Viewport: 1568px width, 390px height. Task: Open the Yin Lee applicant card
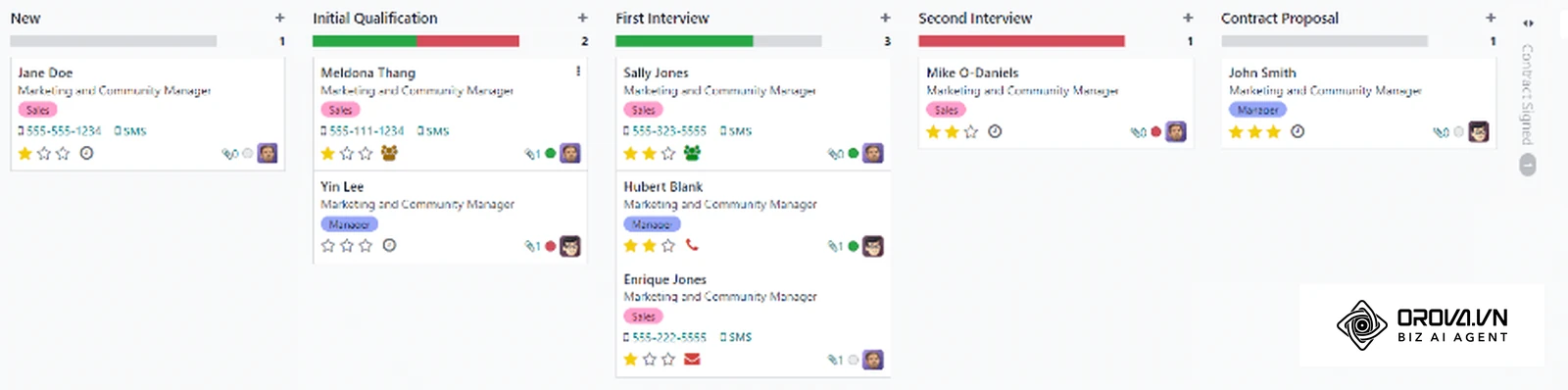[x=450, y=219]
